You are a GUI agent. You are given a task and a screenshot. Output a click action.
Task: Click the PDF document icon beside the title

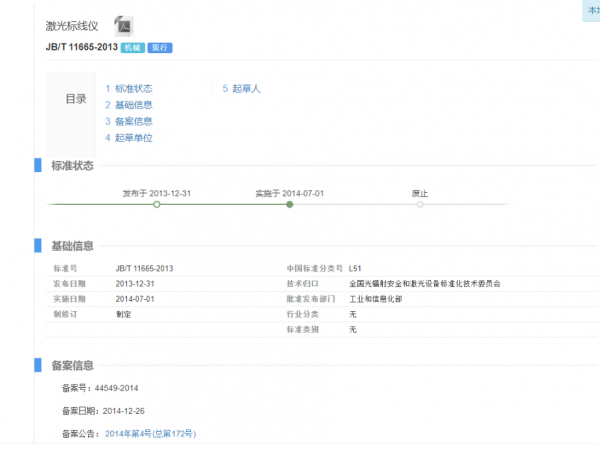(x=124, y=26)
